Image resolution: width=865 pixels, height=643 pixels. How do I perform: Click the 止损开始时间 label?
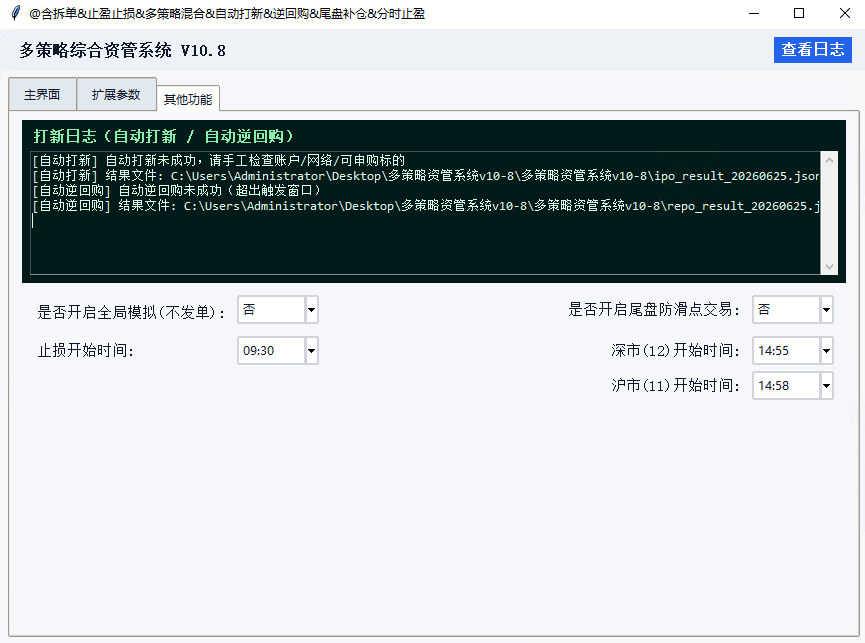tap(86, 351)
